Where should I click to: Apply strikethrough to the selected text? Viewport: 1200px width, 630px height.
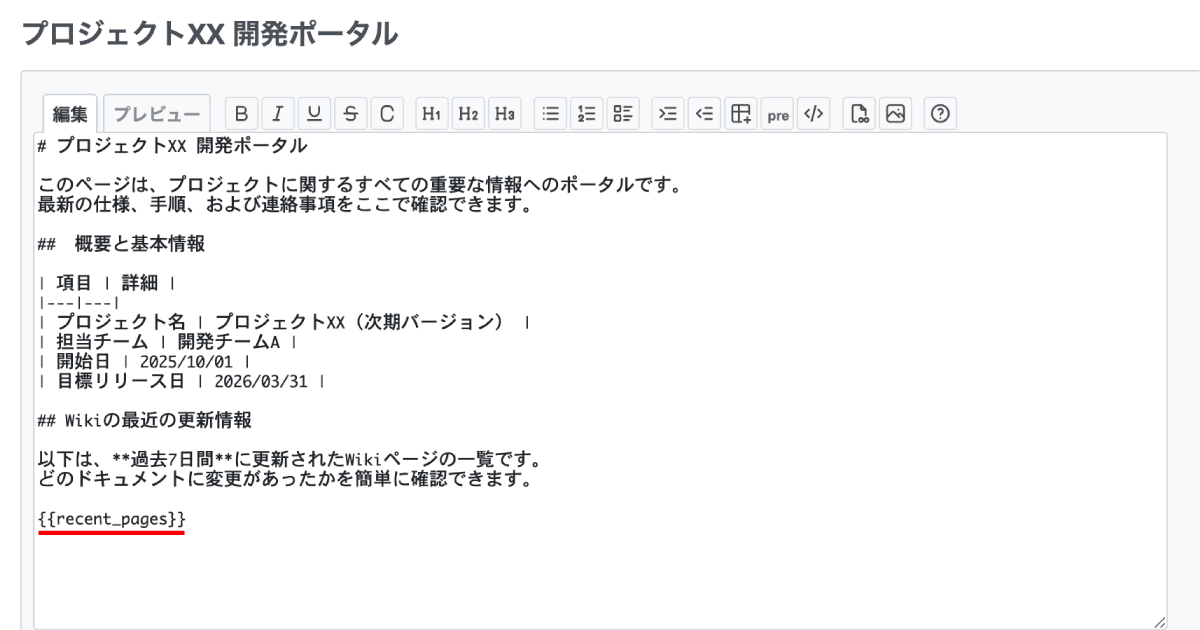coord(350,114)
